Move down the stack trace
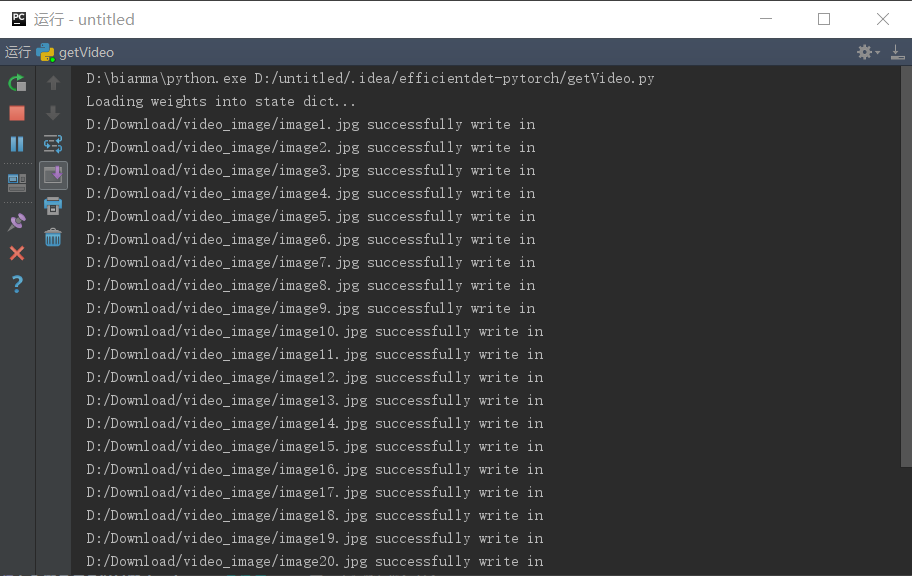This screenshot has height=576, width=912. pyautogui.click(x=52, y=113)
